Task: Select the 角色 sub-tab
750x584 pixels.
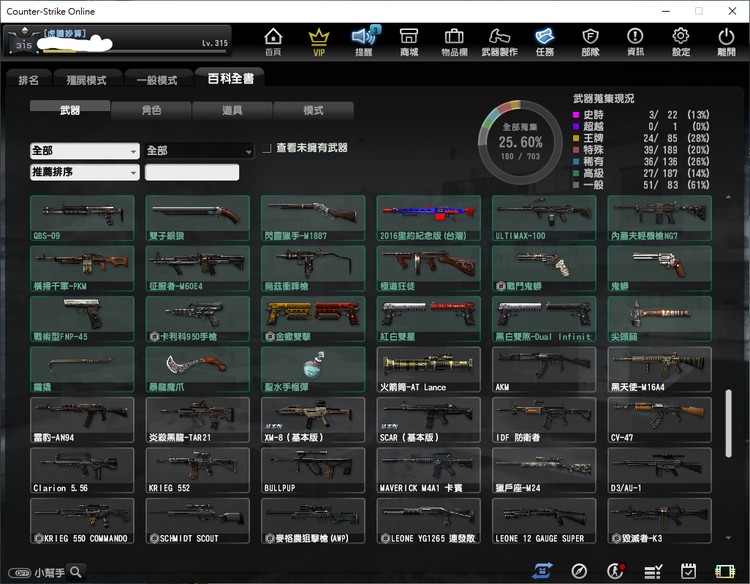Action: click(x=151, y=110)
